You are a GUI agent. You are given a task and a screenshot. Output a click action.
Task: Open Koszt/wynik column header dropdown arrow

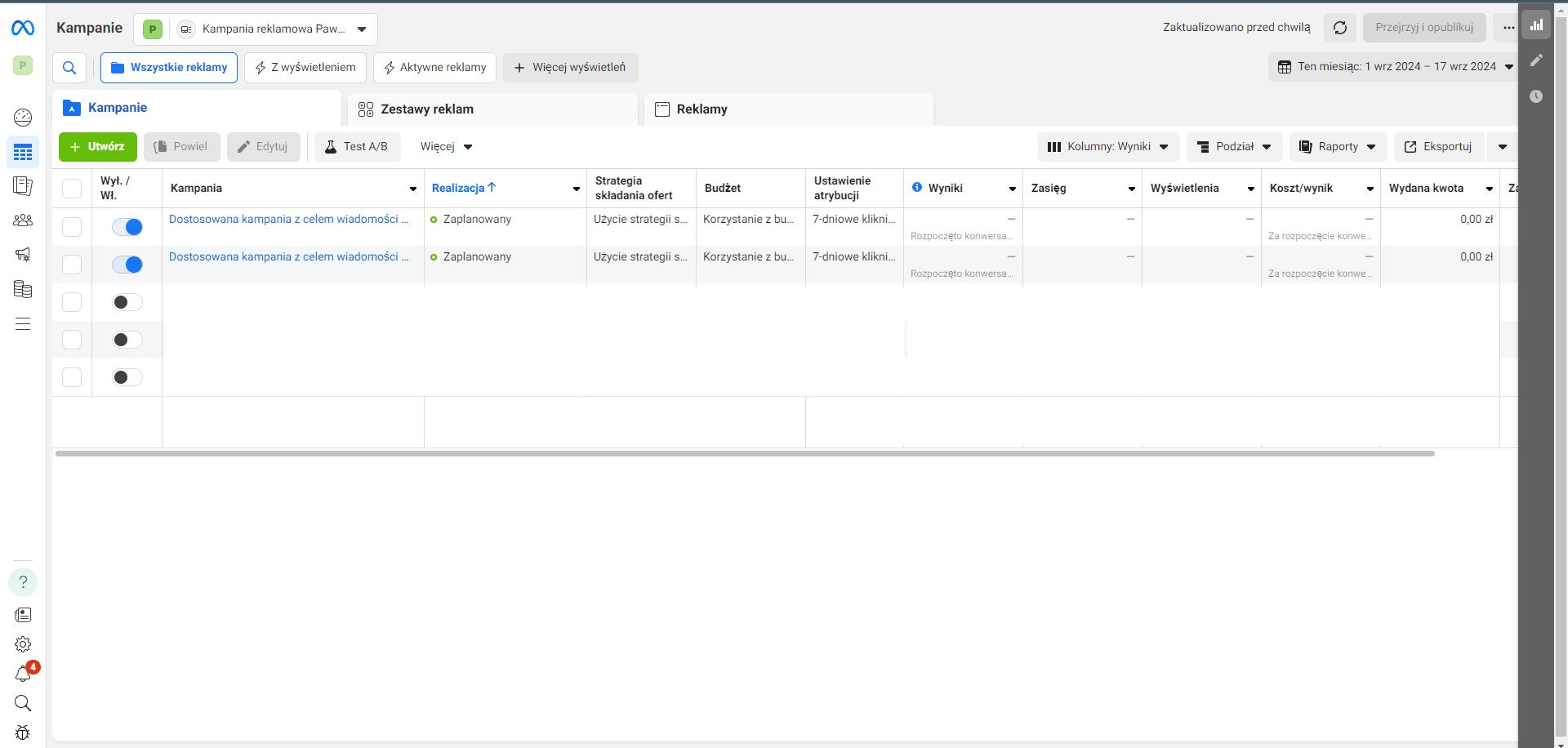point(1370,189)
